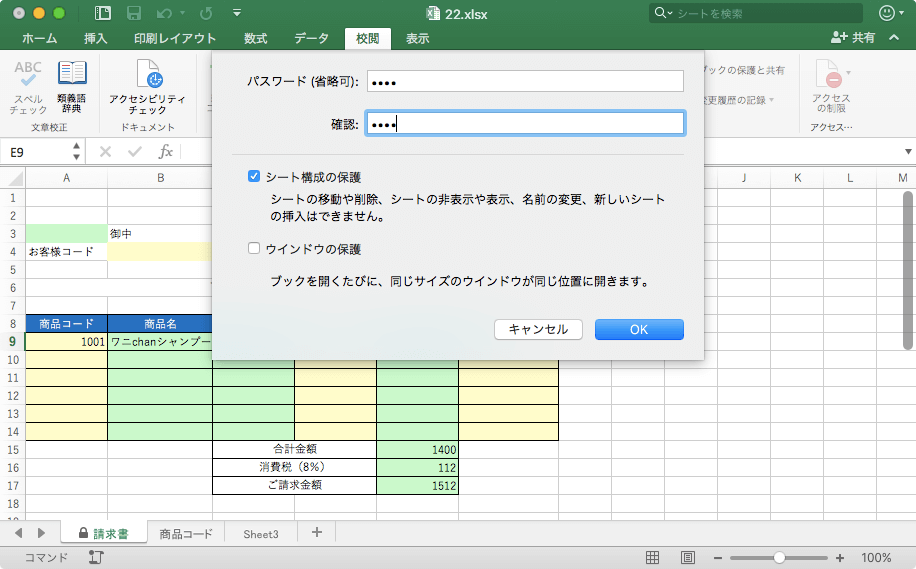The height and width of the screenshot is (569, 916).
Task: Switch to Normal view in status bar
Action: (x=653, y=557)
